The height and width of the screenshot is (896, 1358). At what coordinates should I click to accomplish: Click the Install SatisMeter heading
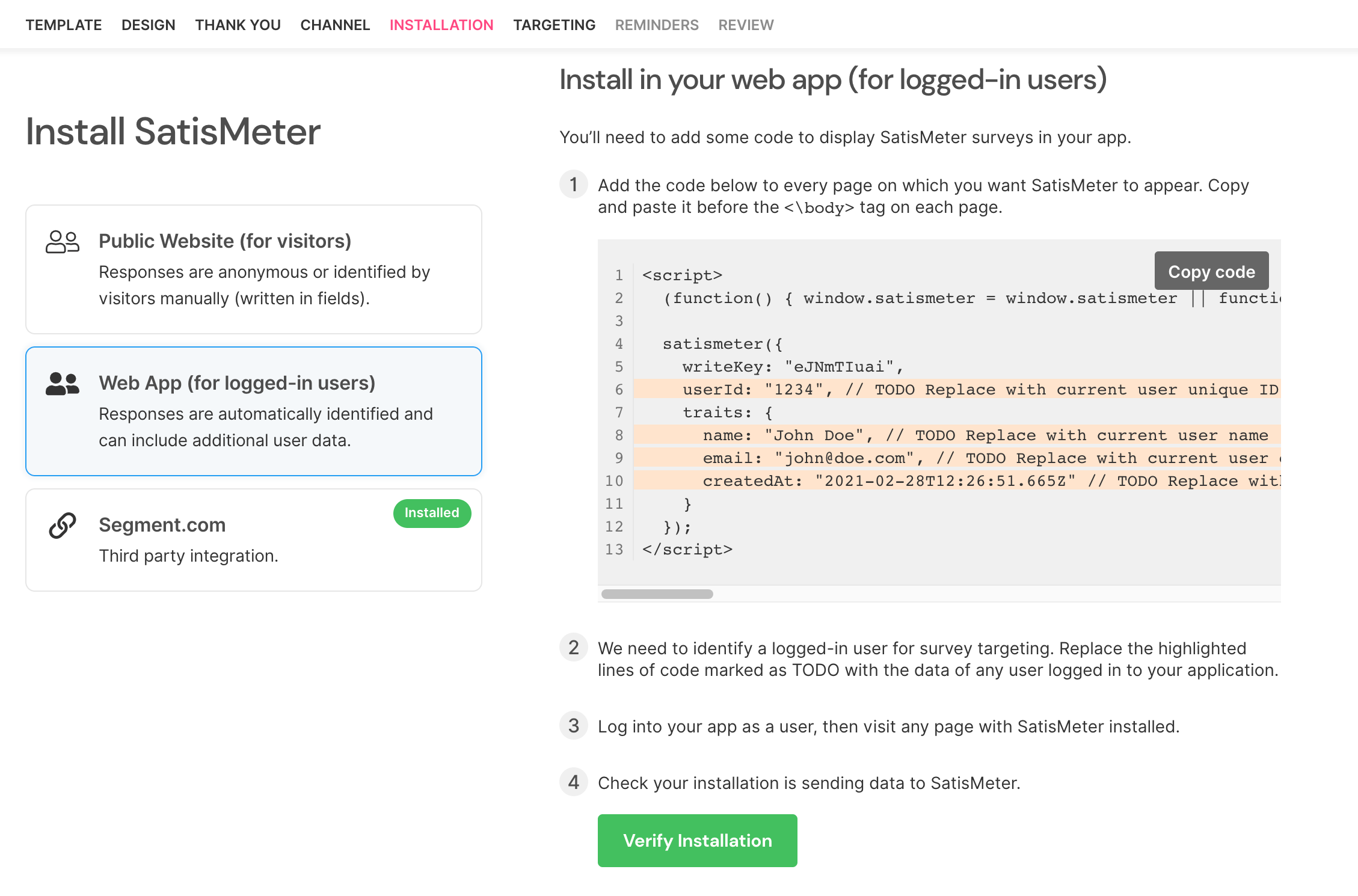click(x=173, y=132)
